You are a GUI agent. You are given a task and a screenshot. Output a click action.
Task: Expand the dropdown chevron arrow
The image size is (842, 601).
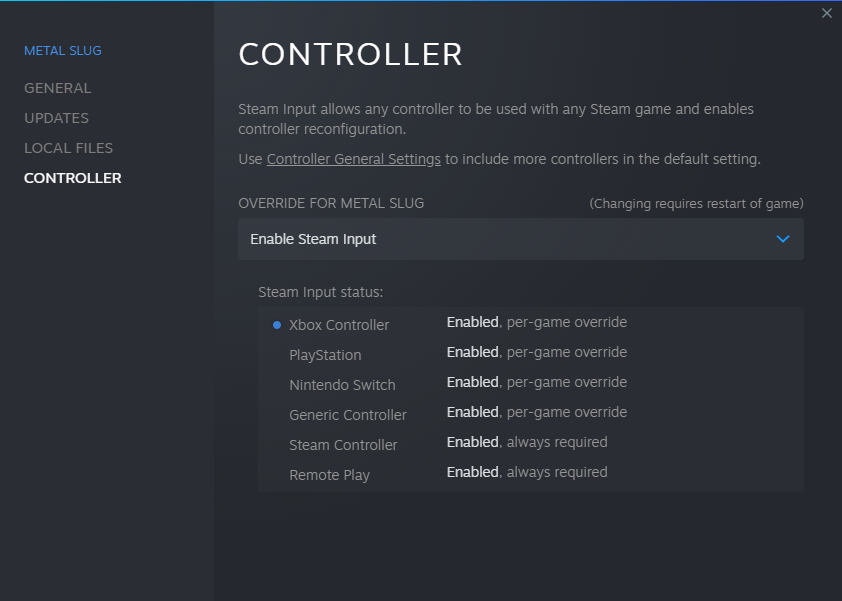783,239
